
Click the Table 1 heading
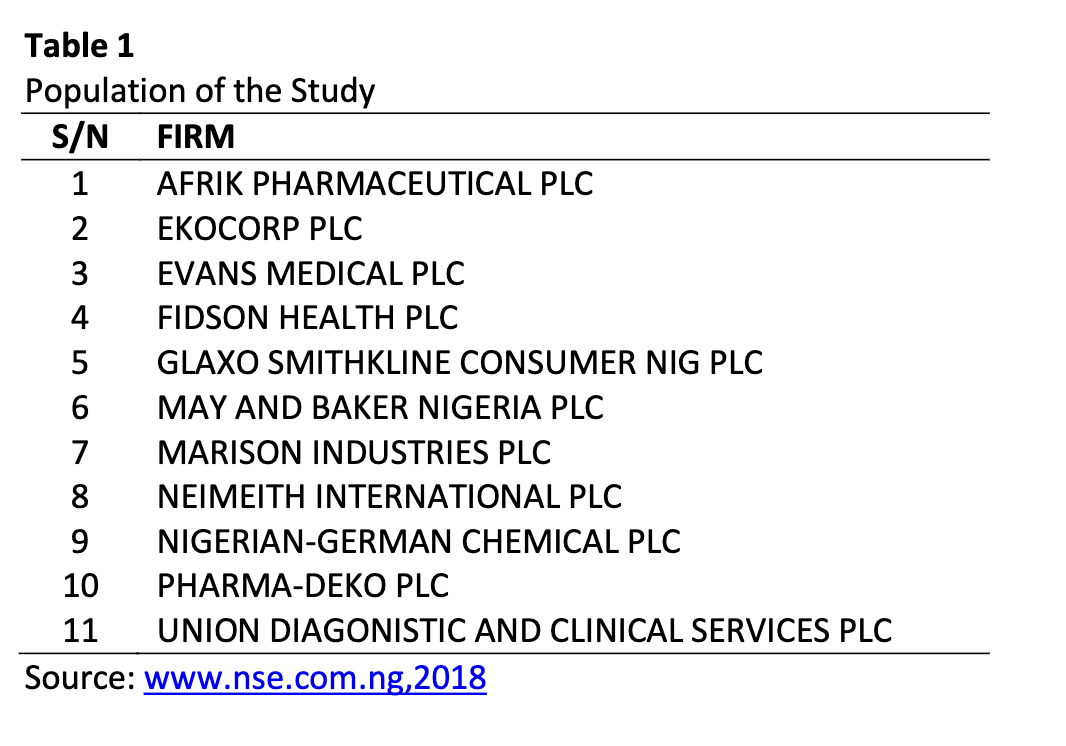pos(80,46)
